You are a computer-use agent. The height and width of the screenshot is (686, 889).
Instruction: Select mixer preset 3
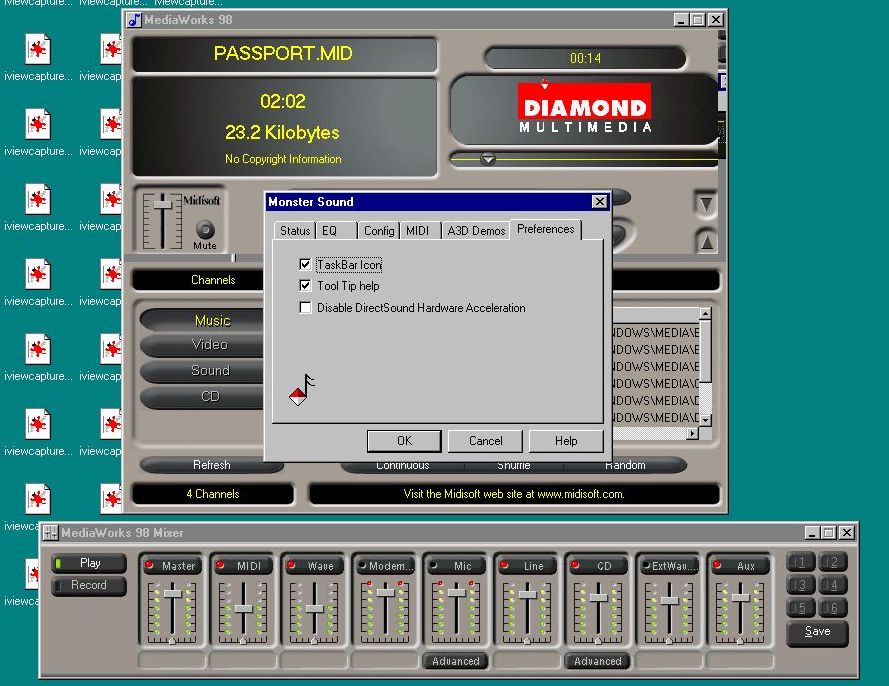pos(801,585)
